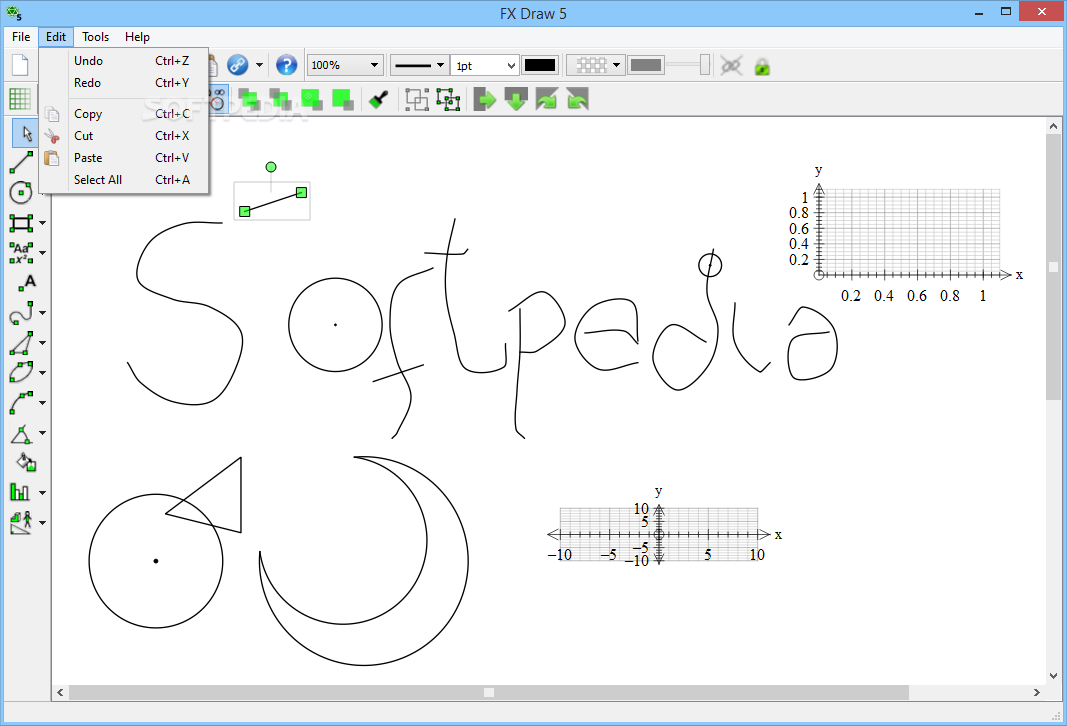The image size is (1067, 726).
Task: Toggle the green padlock lock icon
Action: (762, 66)
